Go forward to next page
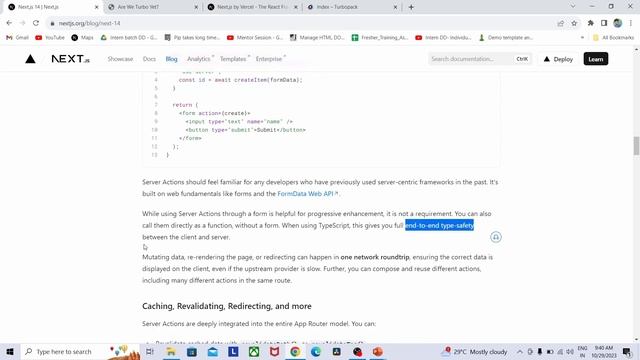 [22, 23]
